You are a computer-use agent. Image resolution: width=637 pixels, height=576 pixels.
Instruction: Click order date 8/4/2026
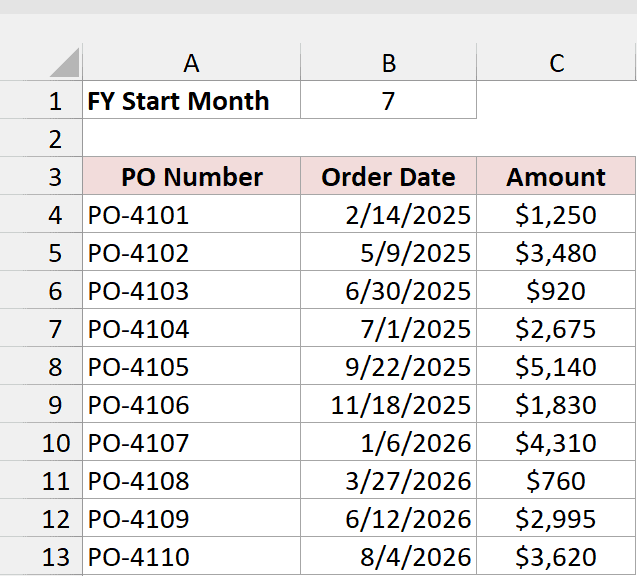(x=388, y=556)
